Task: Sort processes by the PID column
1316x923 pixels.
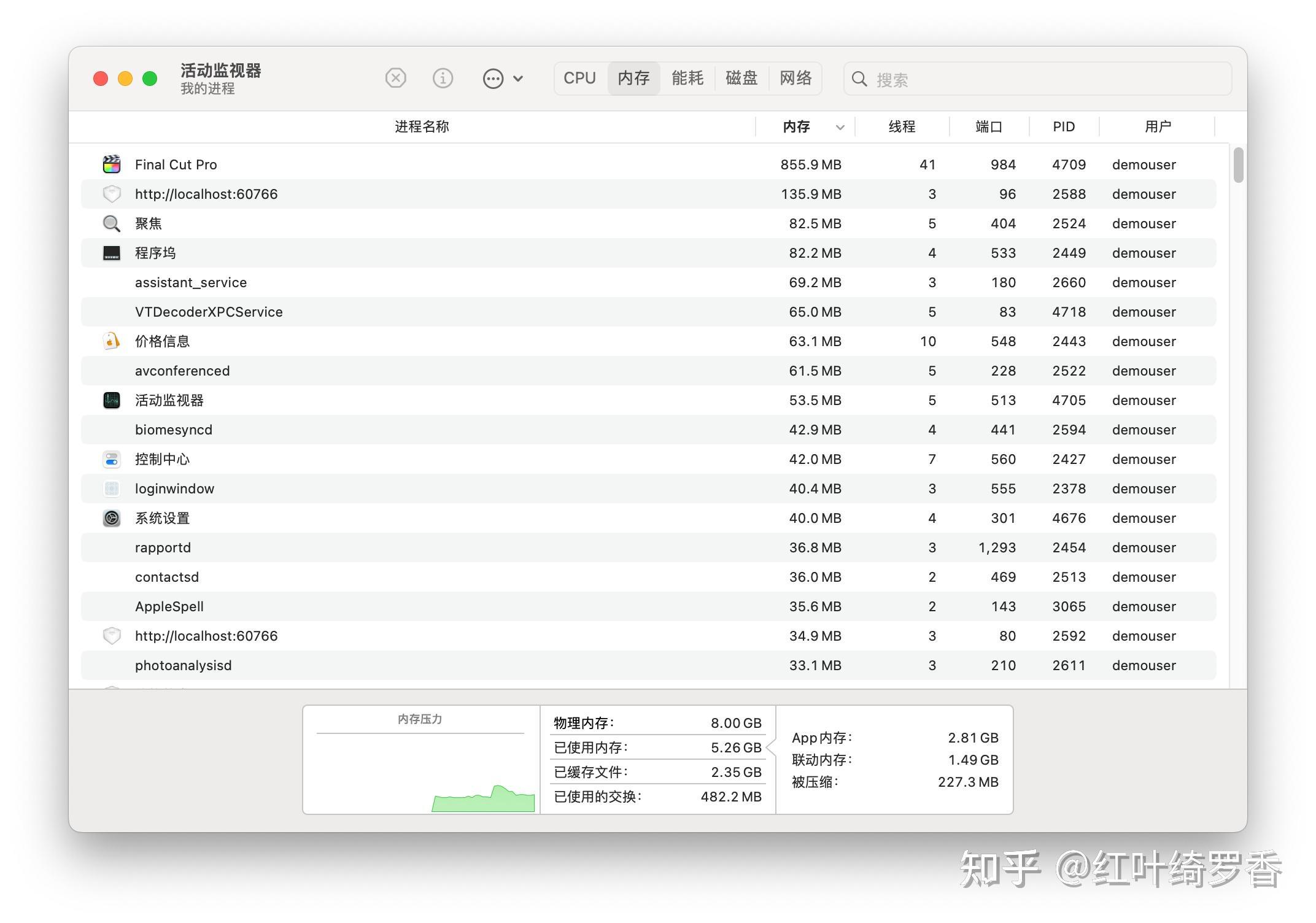Action: (1063, 126)
